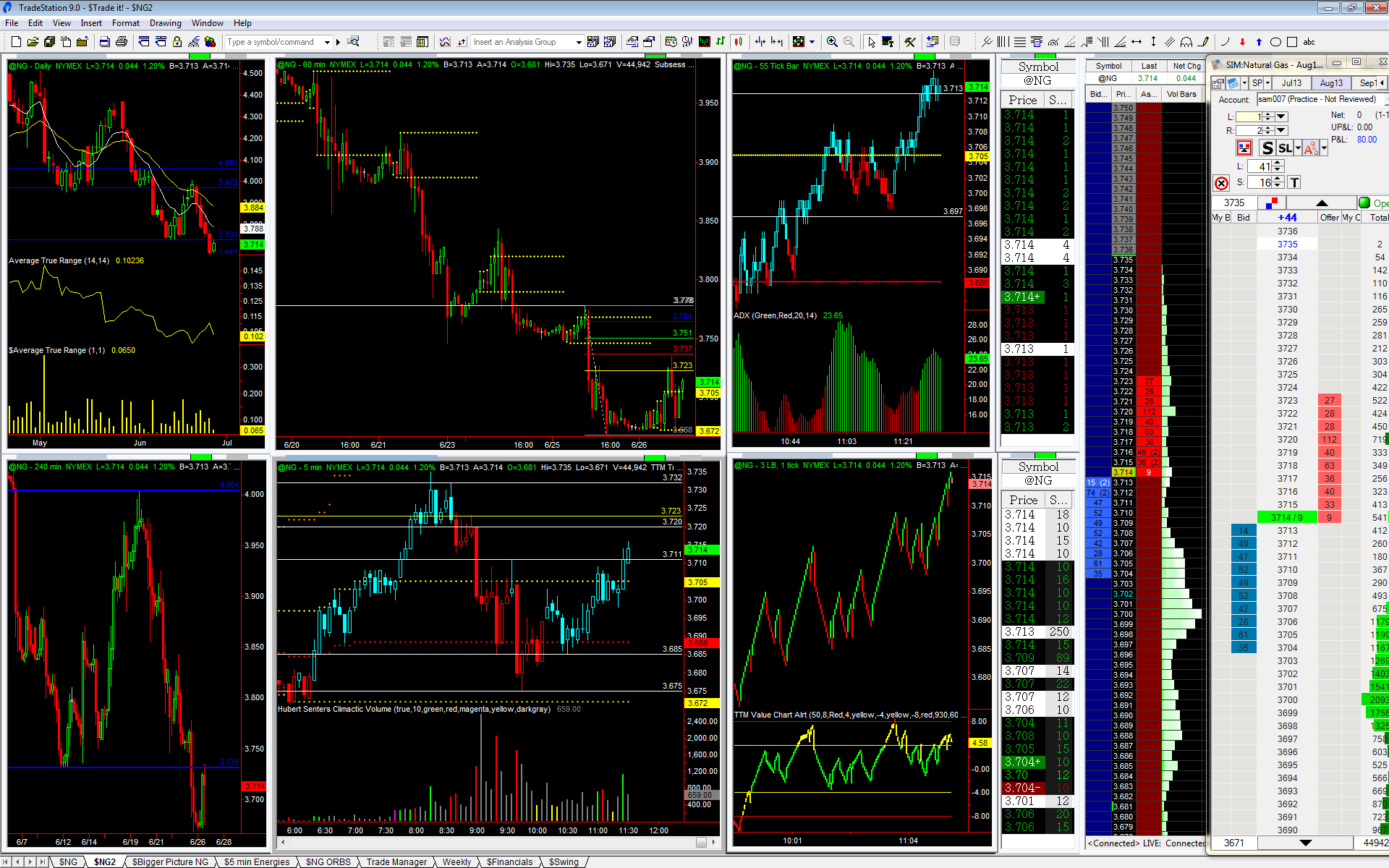
Task: Click the cancel-all orders red X icon
Action: [x=1221, y=183]
